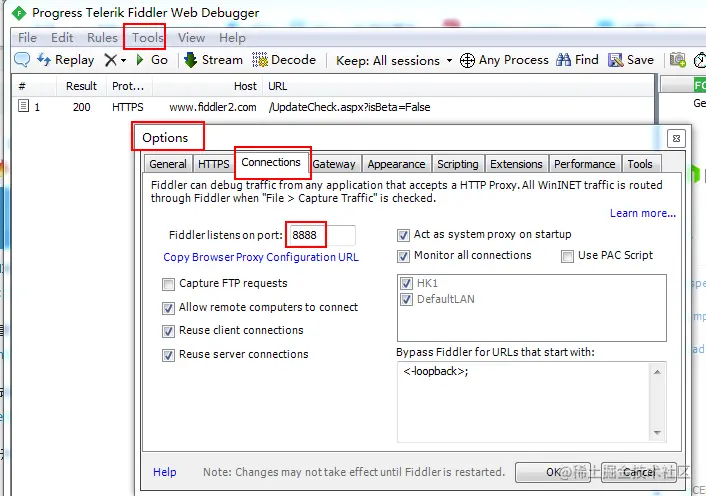
Task: Click the Replay toolbar button
Action: [66, 60]
